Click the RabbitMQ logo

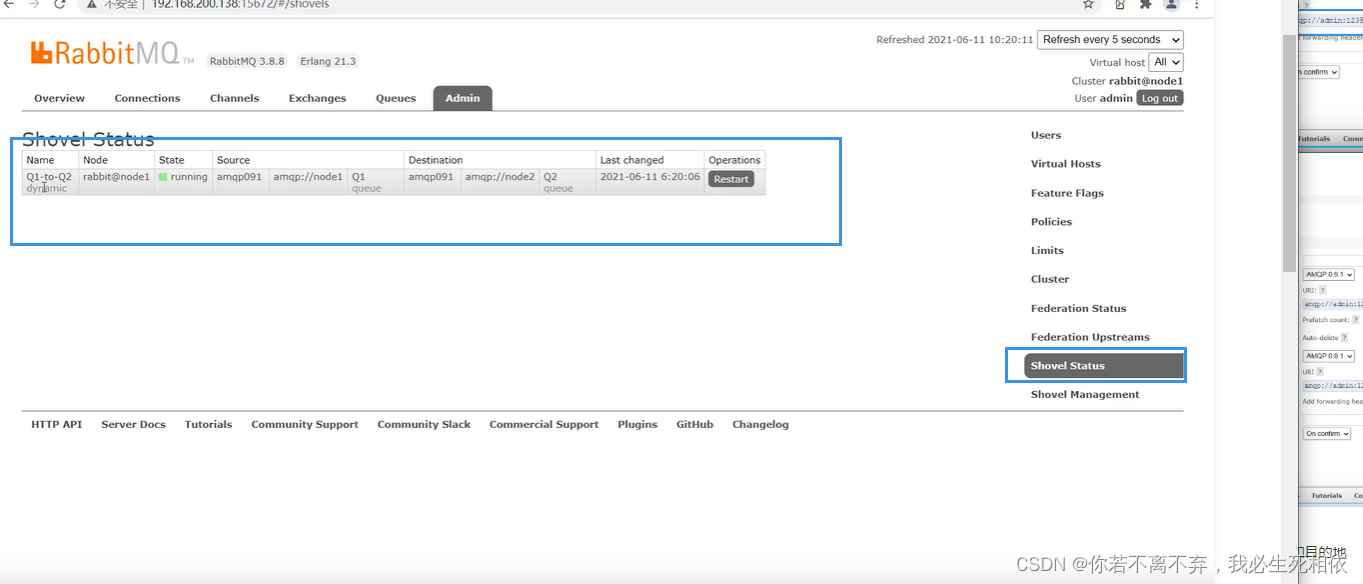(112, 53)
